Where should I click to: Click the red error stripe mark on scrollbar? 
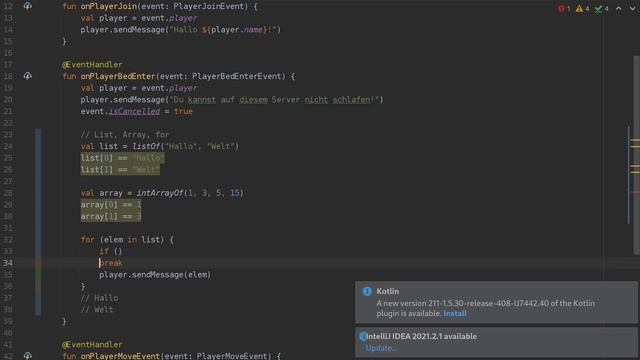(x=636, y=192)
